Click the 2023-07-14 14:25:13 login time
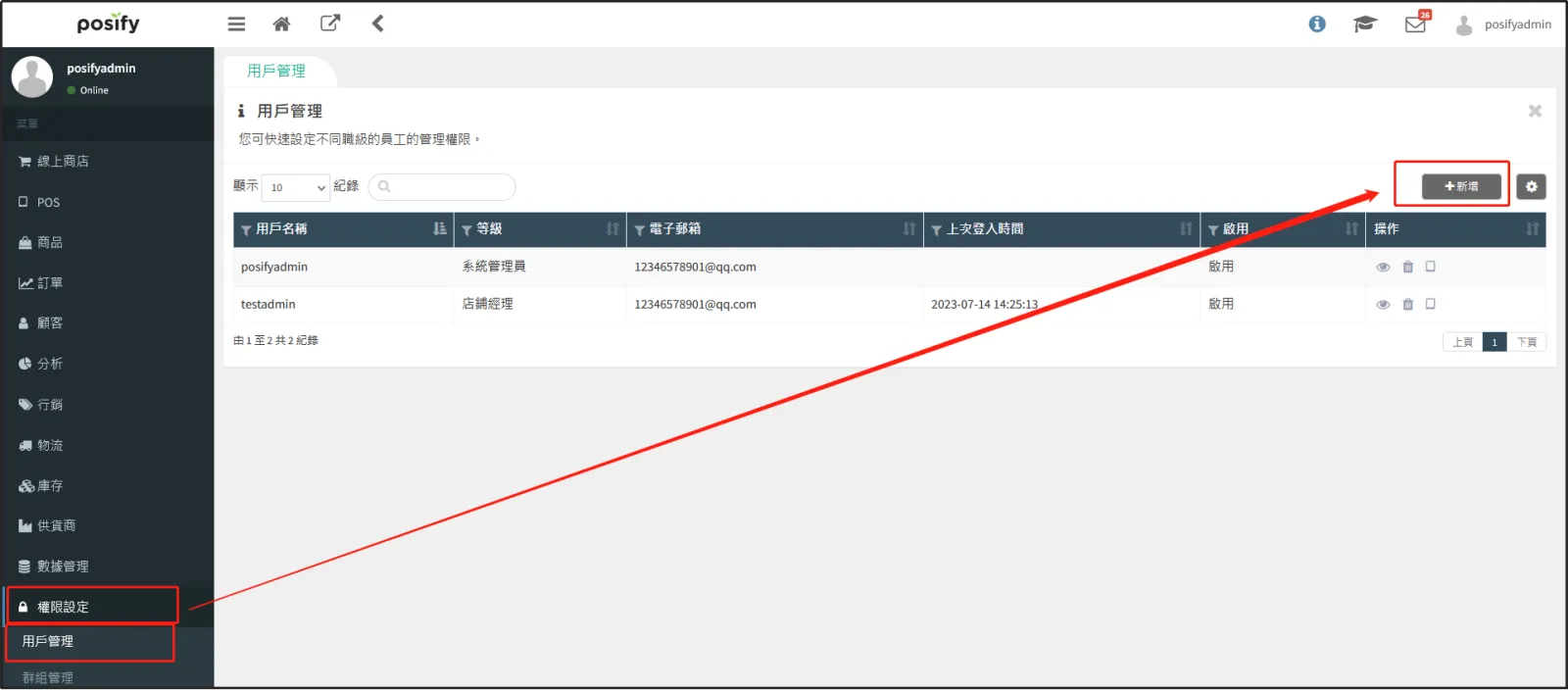Viewport: 1568px width, 690px height. (x=984, y=305)
